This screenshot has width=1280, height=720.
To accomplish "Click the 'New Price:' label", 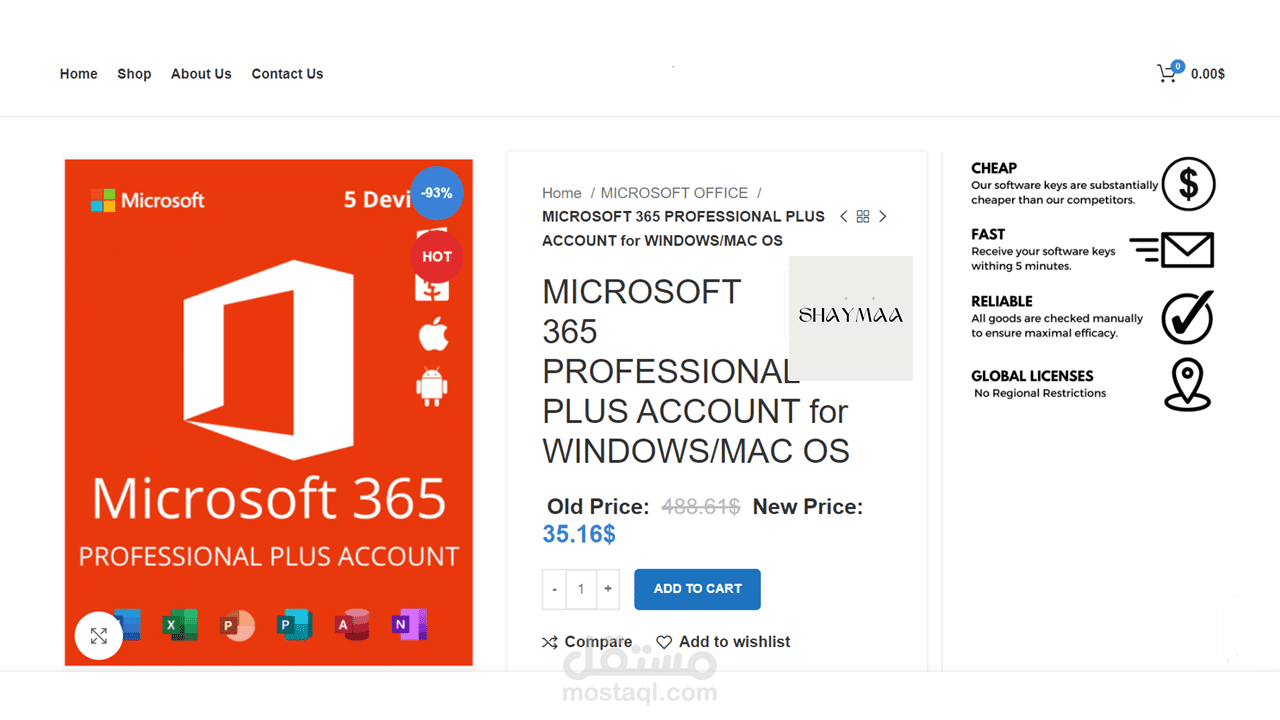I will point(808,507).
